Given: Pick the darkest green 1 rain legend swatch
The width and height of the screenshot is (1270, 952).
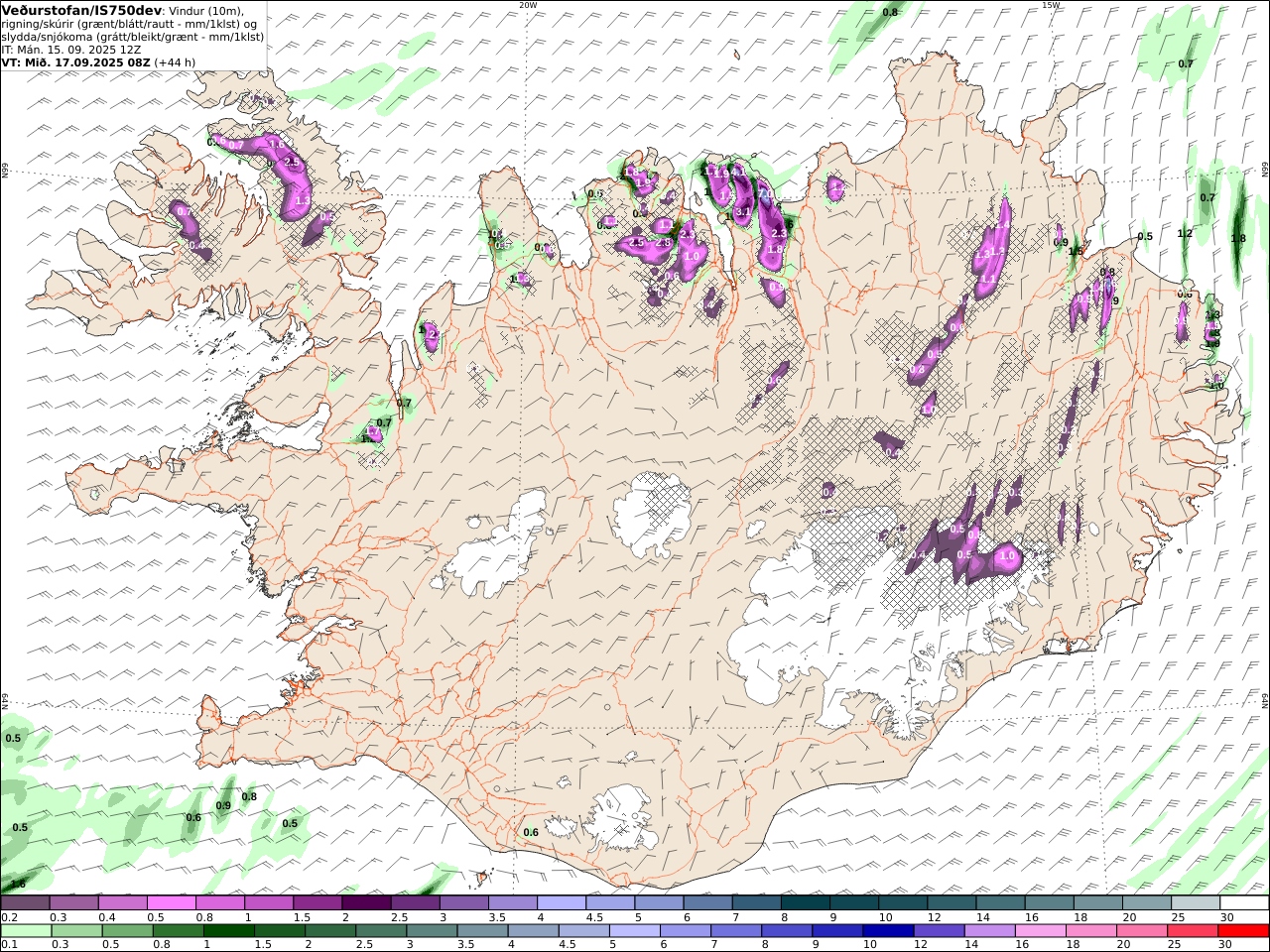Looking at the screenshot, I should coord(228,931).
